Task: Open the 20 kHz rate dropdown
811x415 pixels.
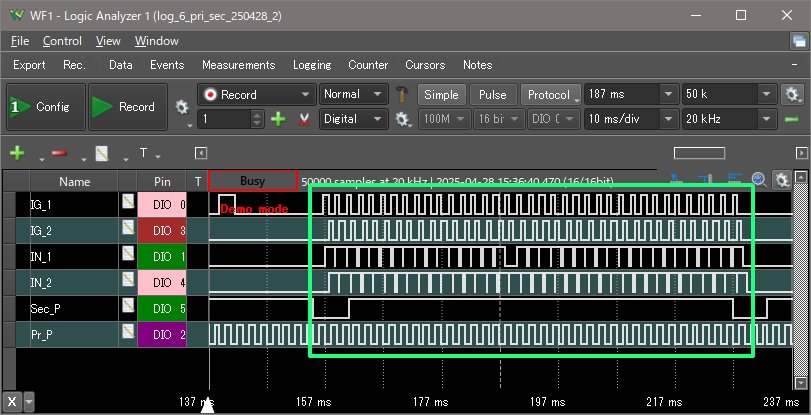Action: (x=729, y=120)
